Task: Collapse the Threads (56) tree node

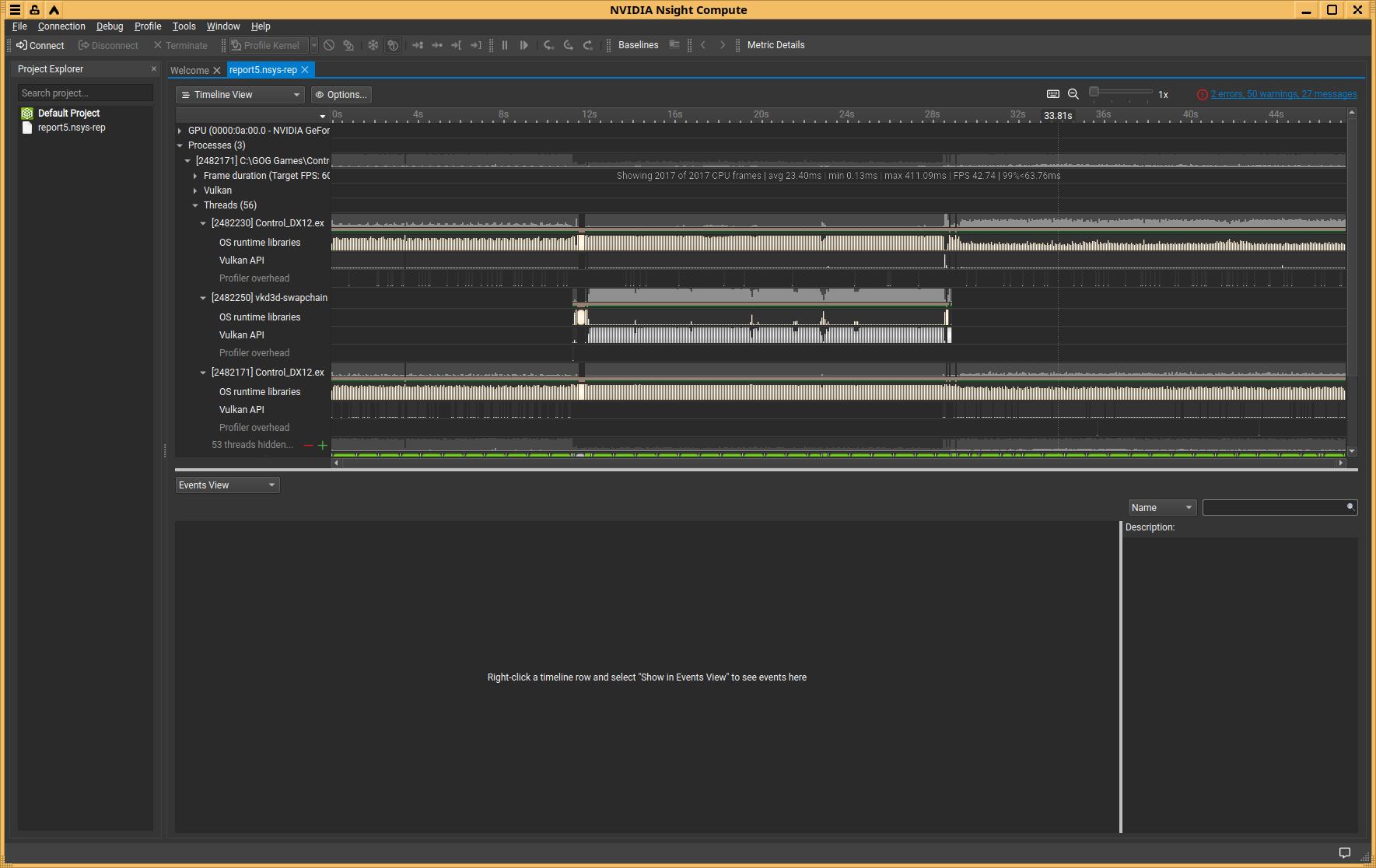Action: click(195, 205)
